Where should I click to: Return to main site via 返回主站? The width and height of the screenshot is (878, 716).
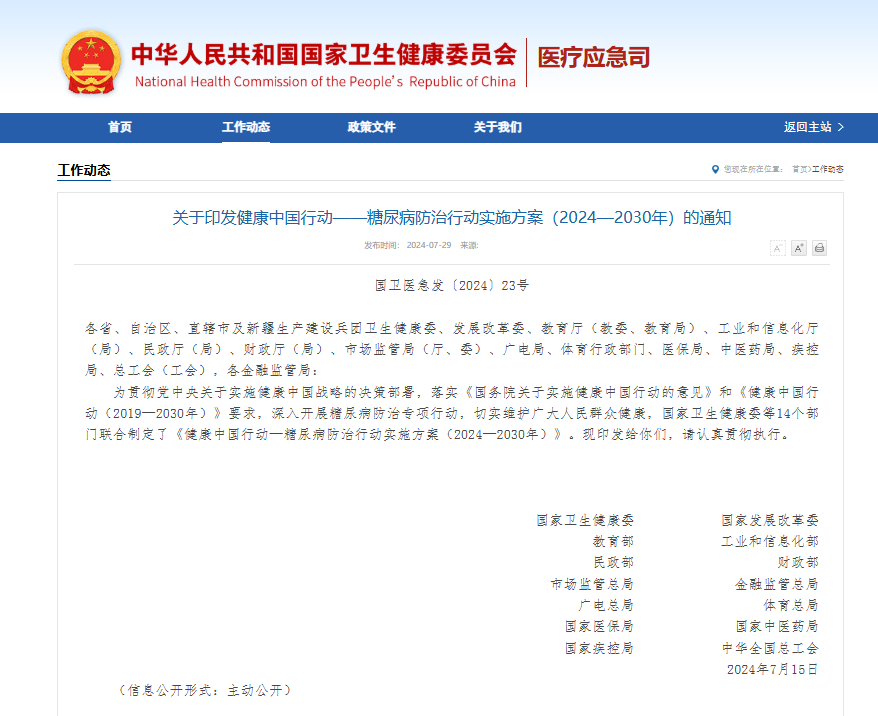[807, 128]
